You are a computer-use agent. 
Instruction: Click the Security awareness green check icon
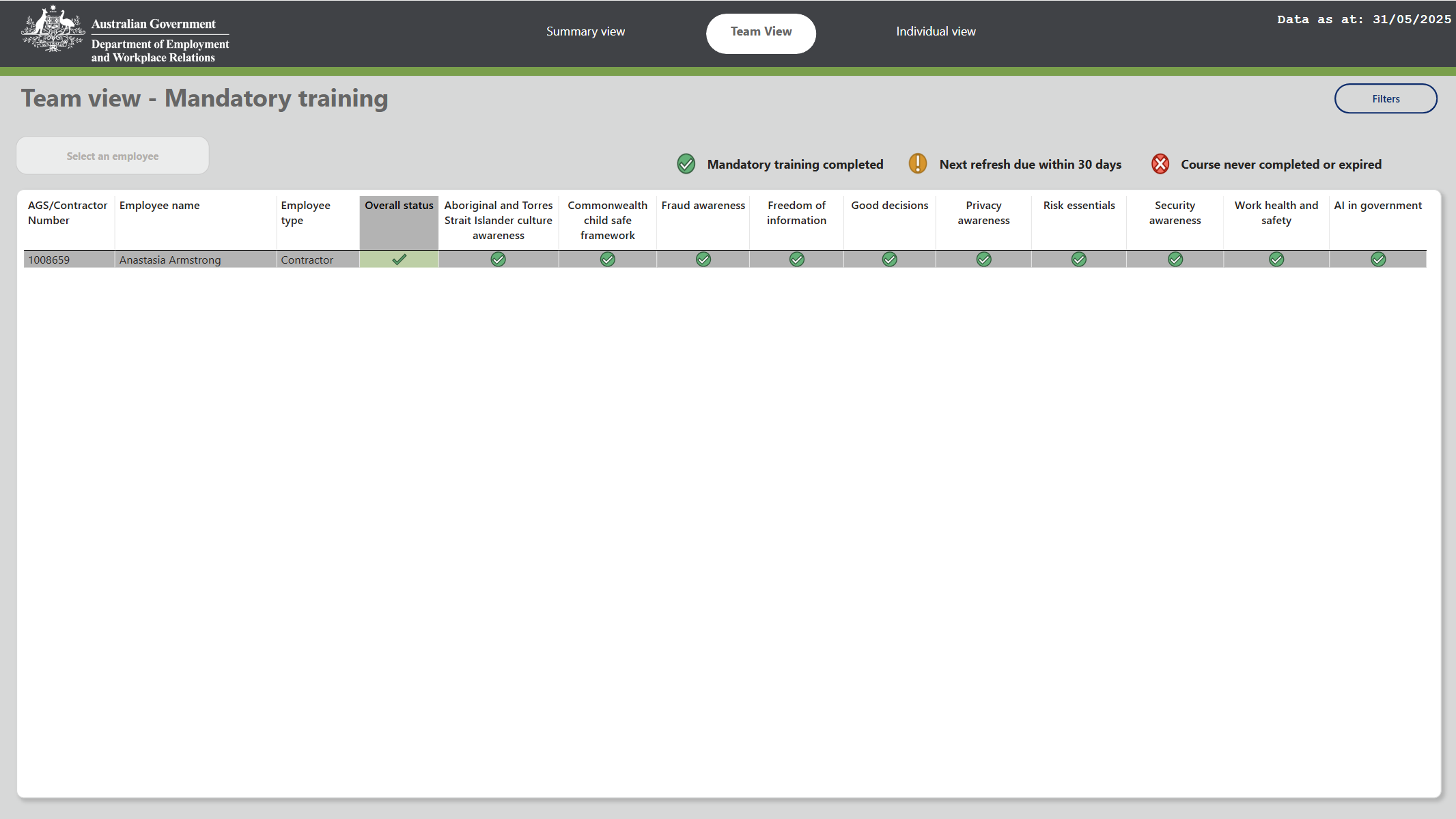point(1175,260)
